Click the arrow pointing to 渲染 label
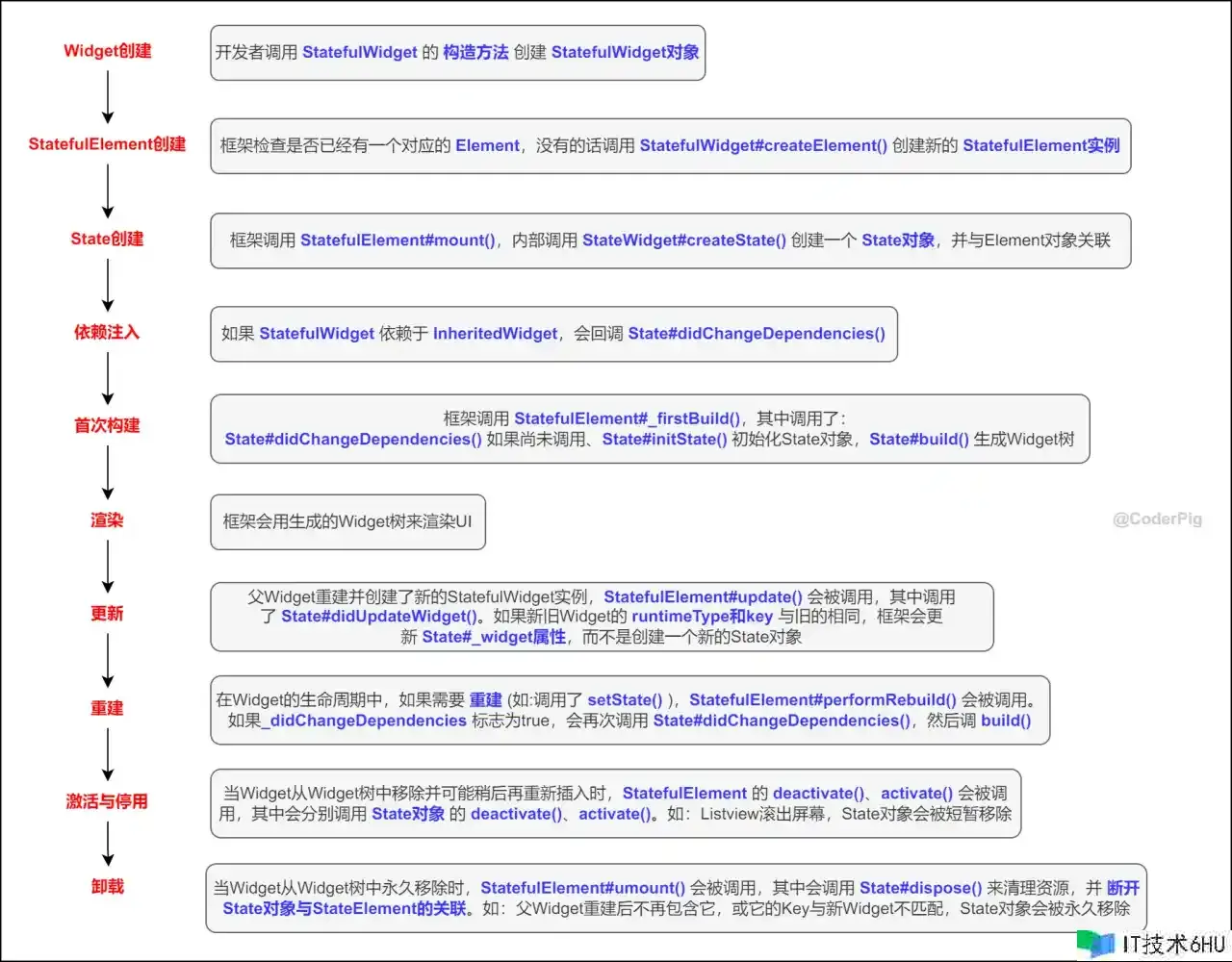The image size is (1232, 962). point(108,473)
